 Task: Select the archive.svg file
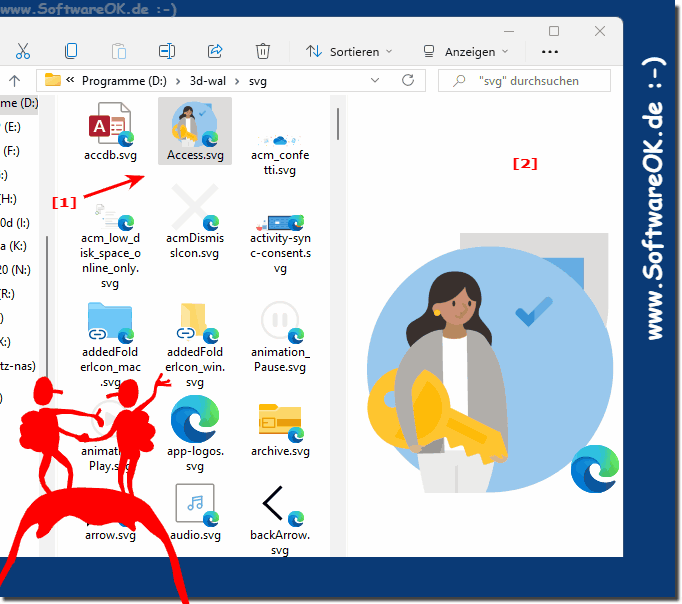(x=280, y=430)
